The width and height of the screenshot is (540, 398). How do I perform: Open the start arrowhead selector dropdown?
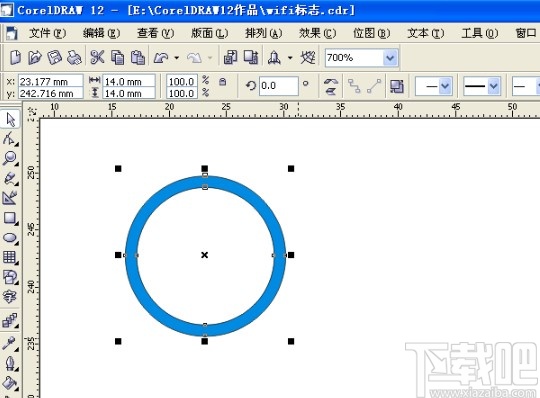coord(445,86)
